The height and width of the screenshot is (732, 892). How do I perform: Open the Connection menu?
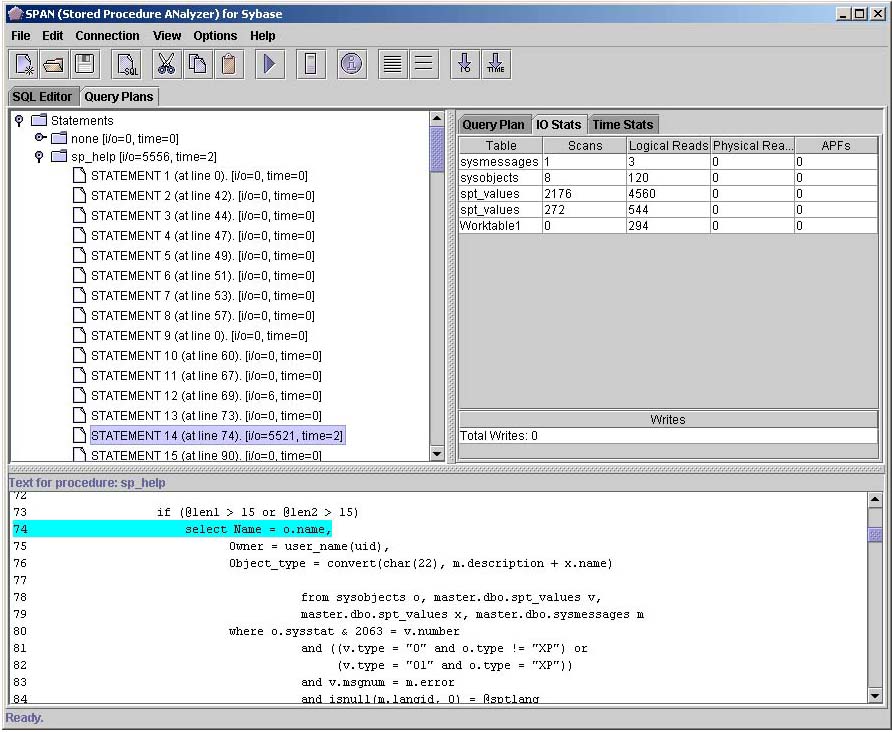[x=108, y=35]
